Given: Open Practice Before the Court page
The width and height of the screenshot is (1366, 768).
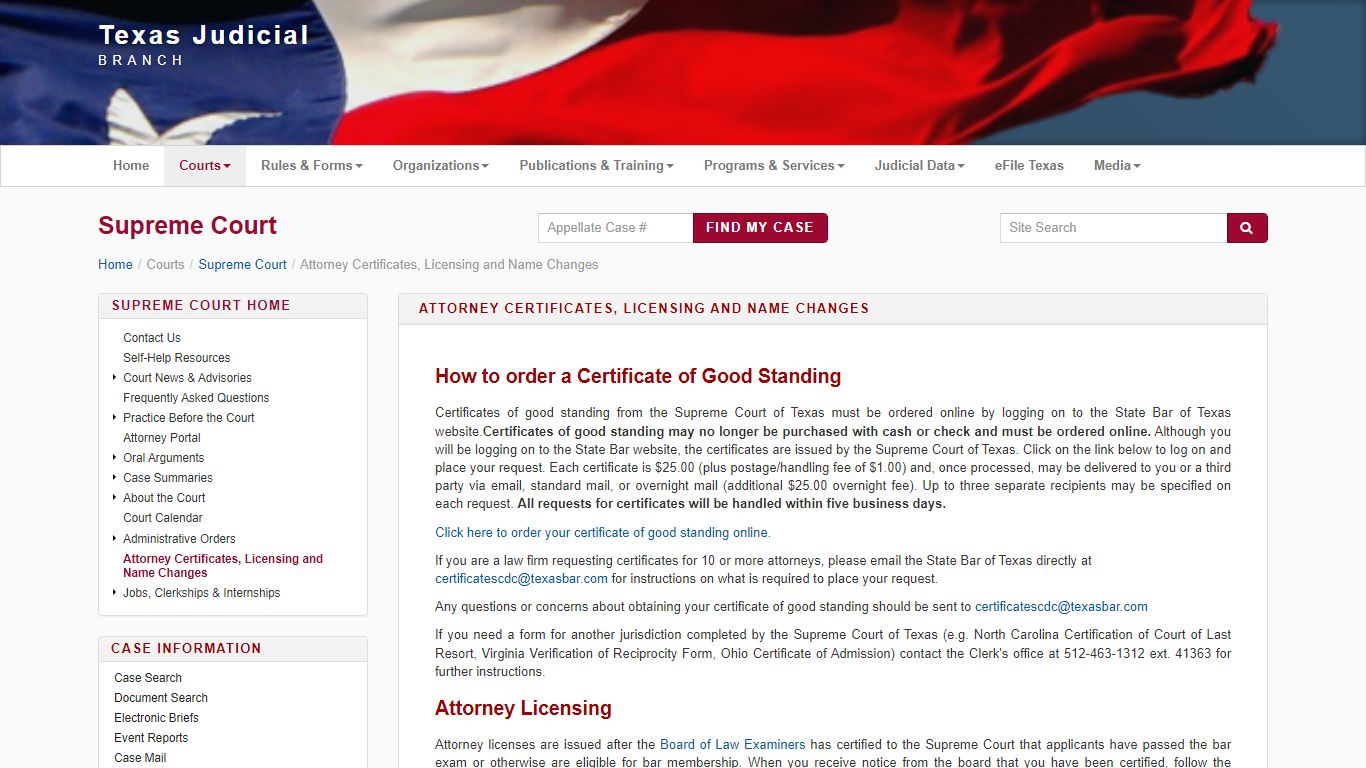Looking at the screenshot, I should [189, 418].
